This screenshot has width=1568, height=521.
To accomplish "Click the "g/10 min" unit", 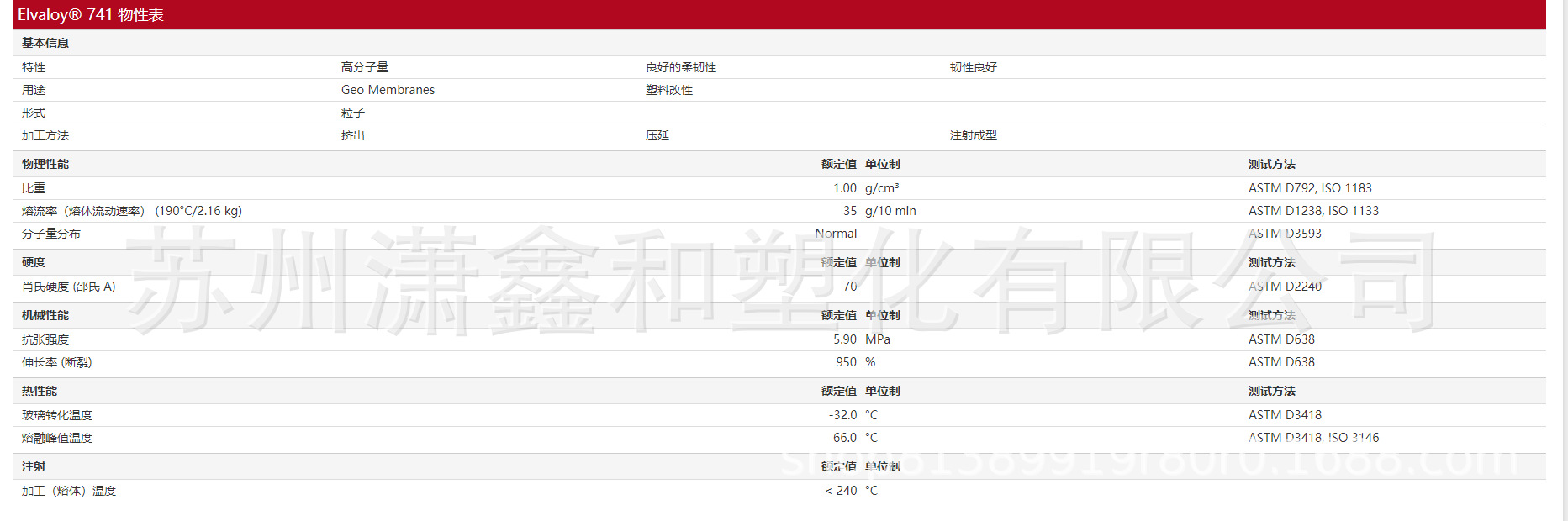I will [x=890, y=211].
